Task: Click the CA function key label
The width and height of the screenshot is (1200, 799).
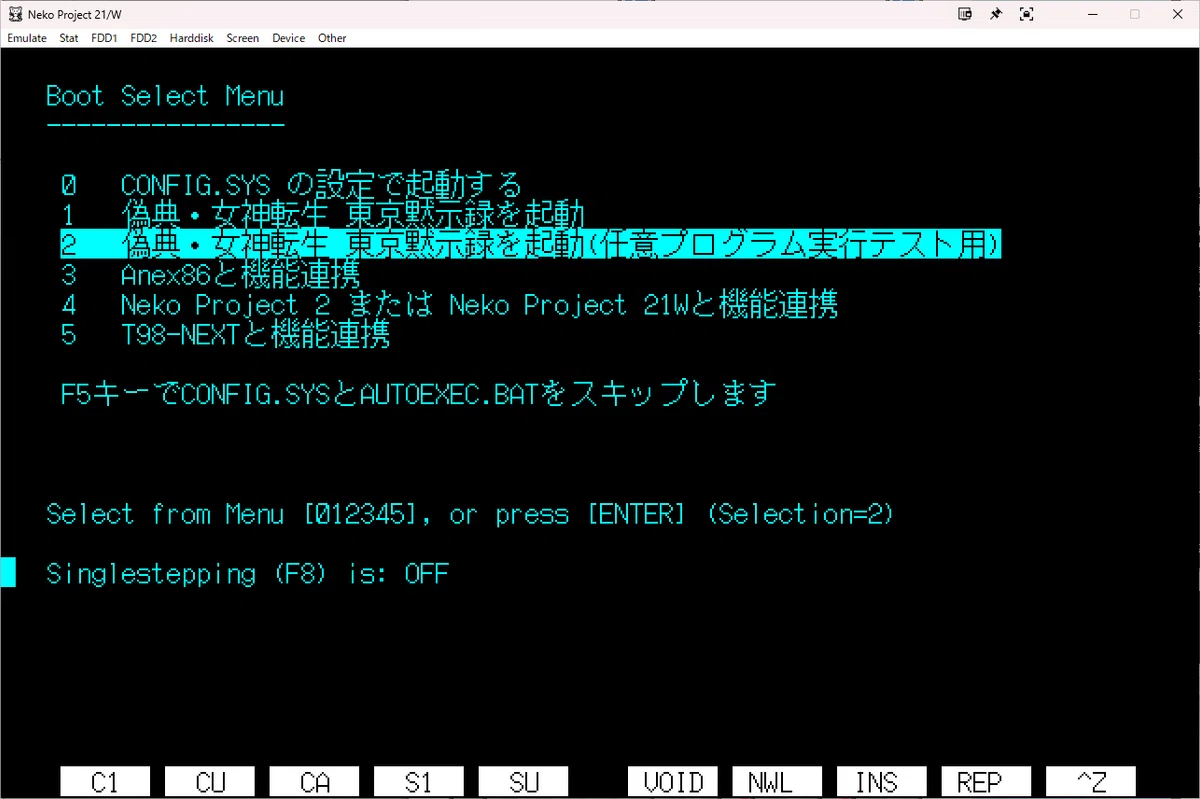Action: point(315,782)
